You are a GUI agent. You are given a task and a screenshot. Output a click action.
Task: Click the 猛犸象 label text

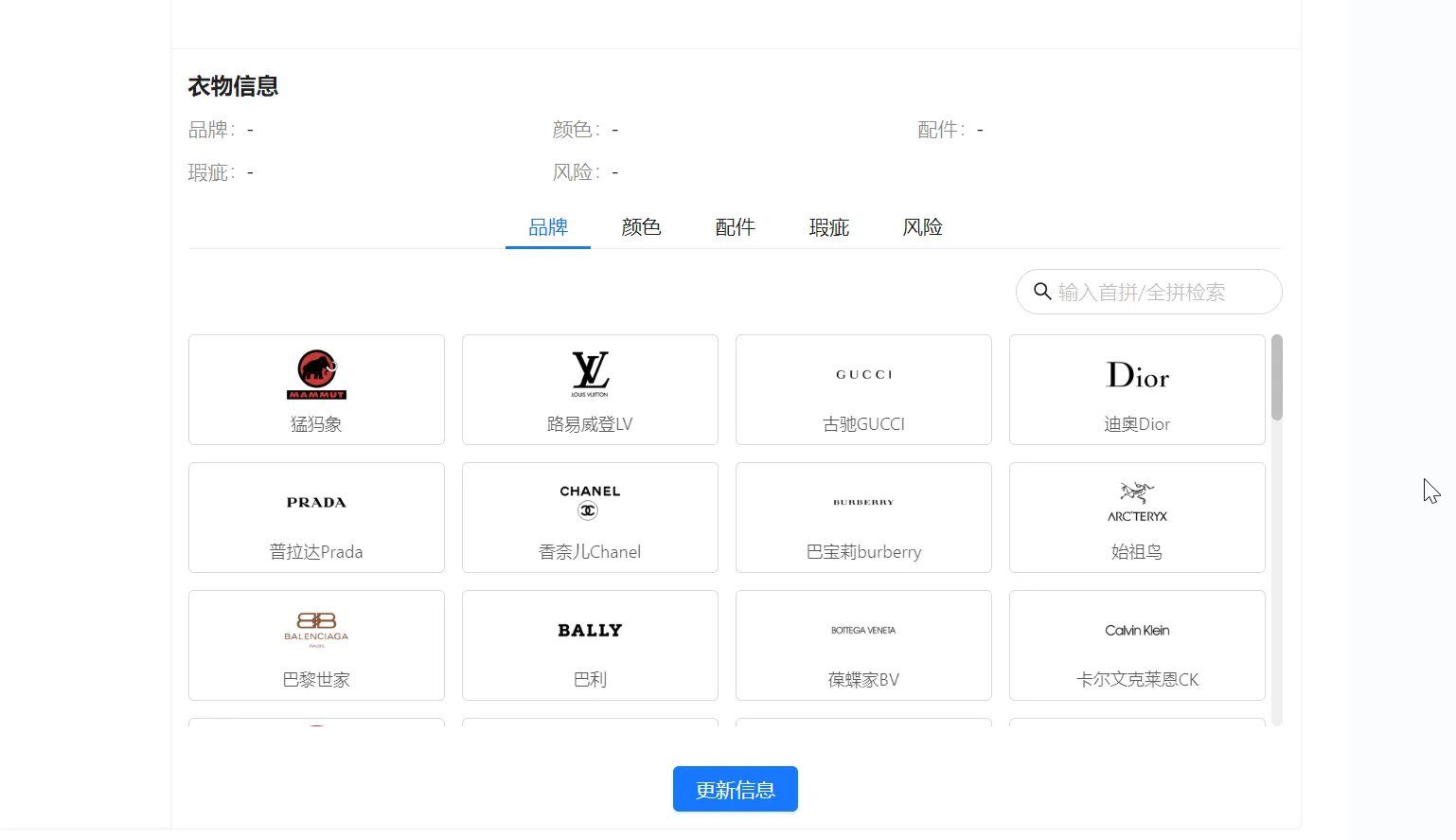(316, 424)
